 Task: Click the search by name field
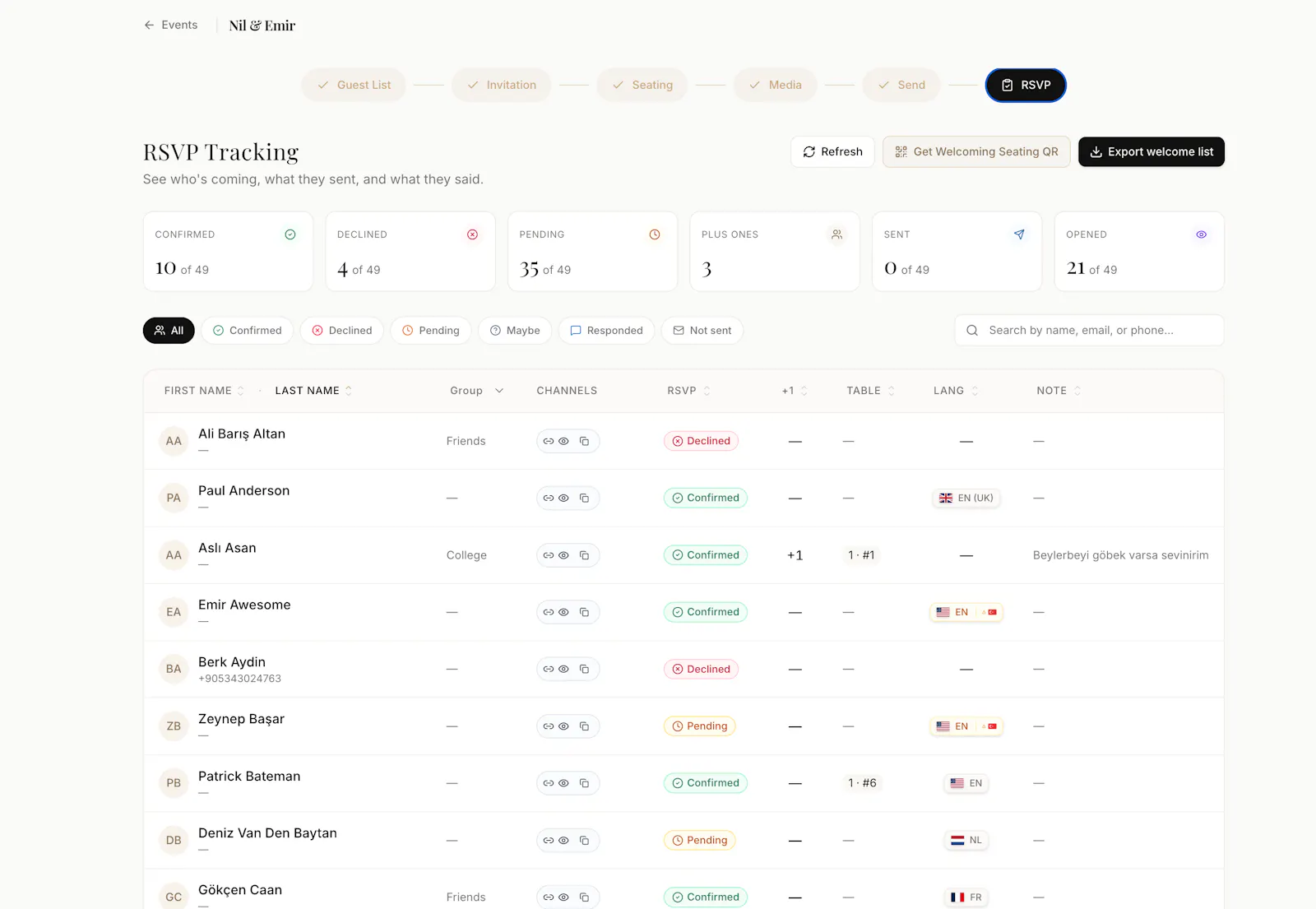1089,330
